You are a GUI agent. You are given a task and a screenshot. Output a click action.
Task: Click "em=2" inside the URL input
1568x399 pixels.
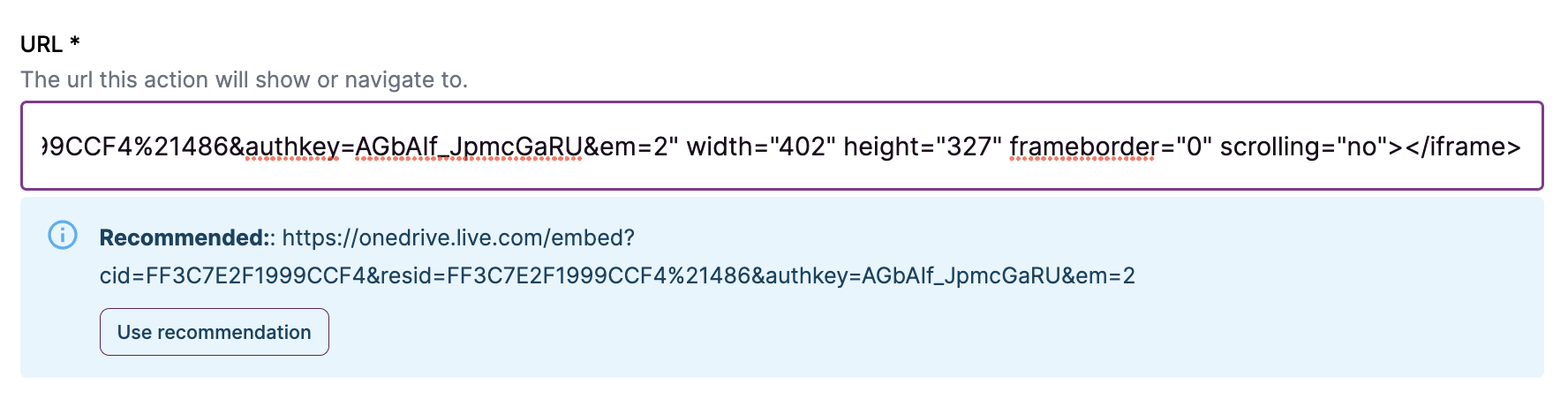click(x=633, y=147)
